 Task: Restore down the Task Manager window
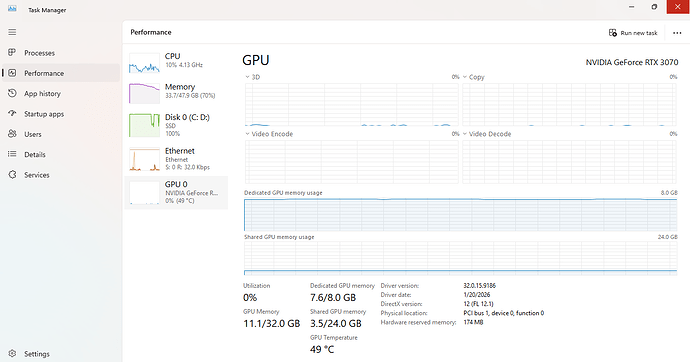(x=654, y=7)
